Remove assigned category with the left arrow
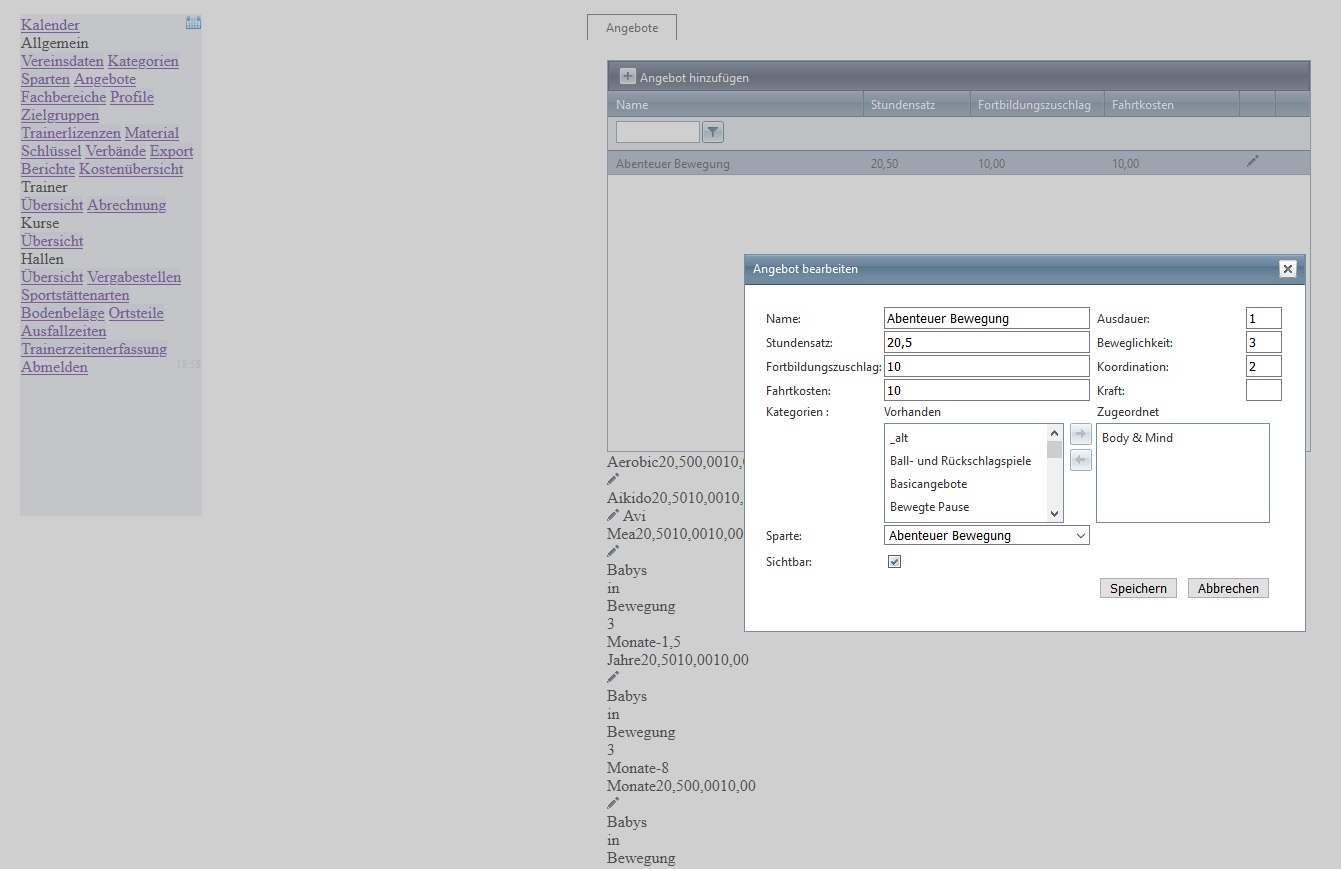Viewport: 1341px width, 869px height. click(1081, 460)
